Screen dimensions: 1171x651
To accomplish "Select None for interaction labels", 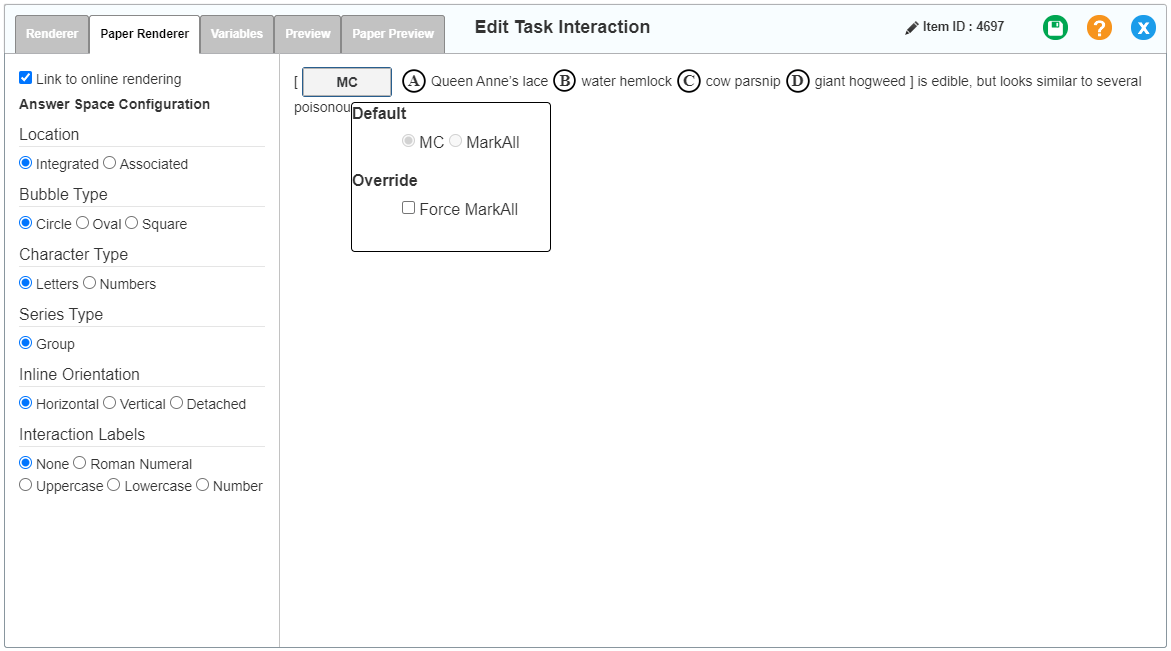I will (25, 463).
